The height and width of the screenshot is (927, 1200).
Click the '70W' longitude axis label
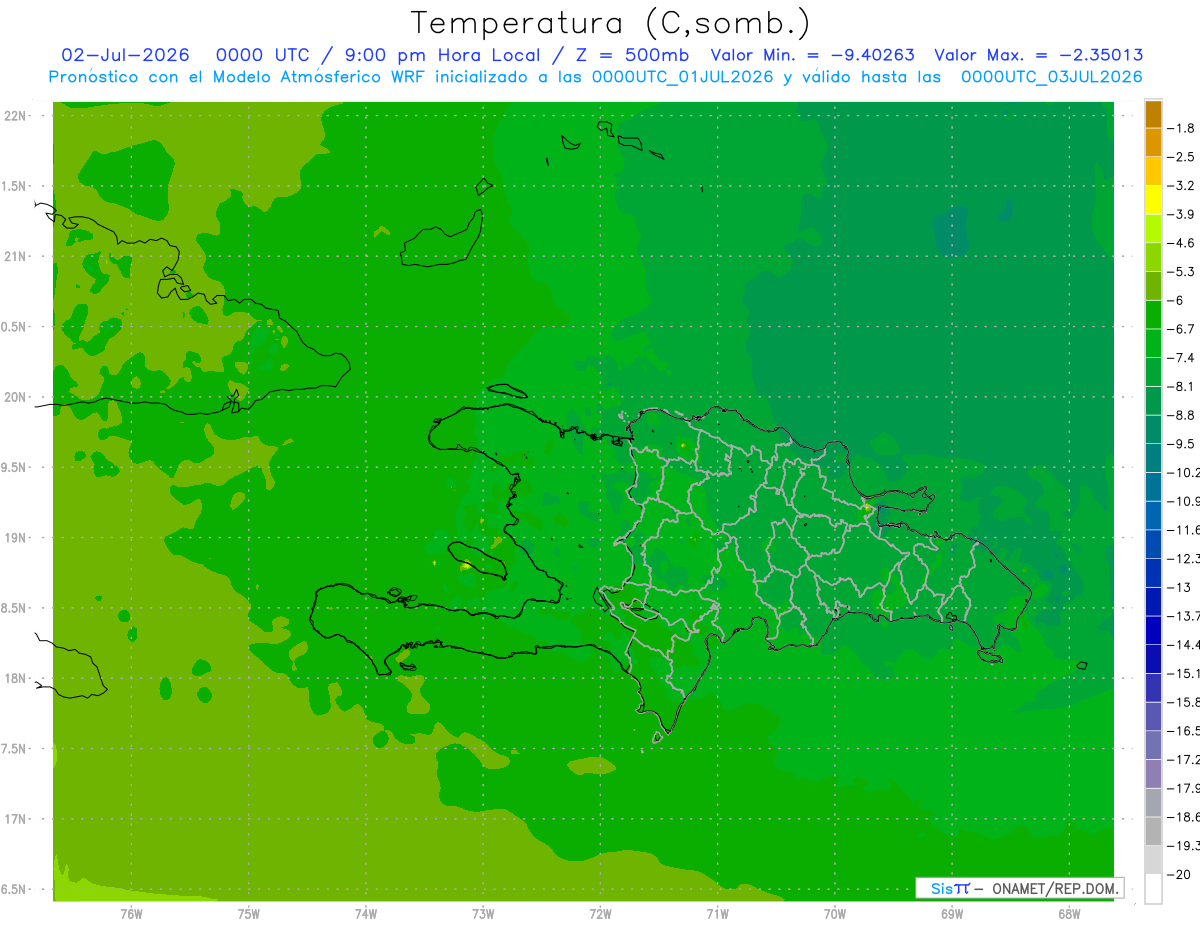pyautogui.click(x=835, y=913)
